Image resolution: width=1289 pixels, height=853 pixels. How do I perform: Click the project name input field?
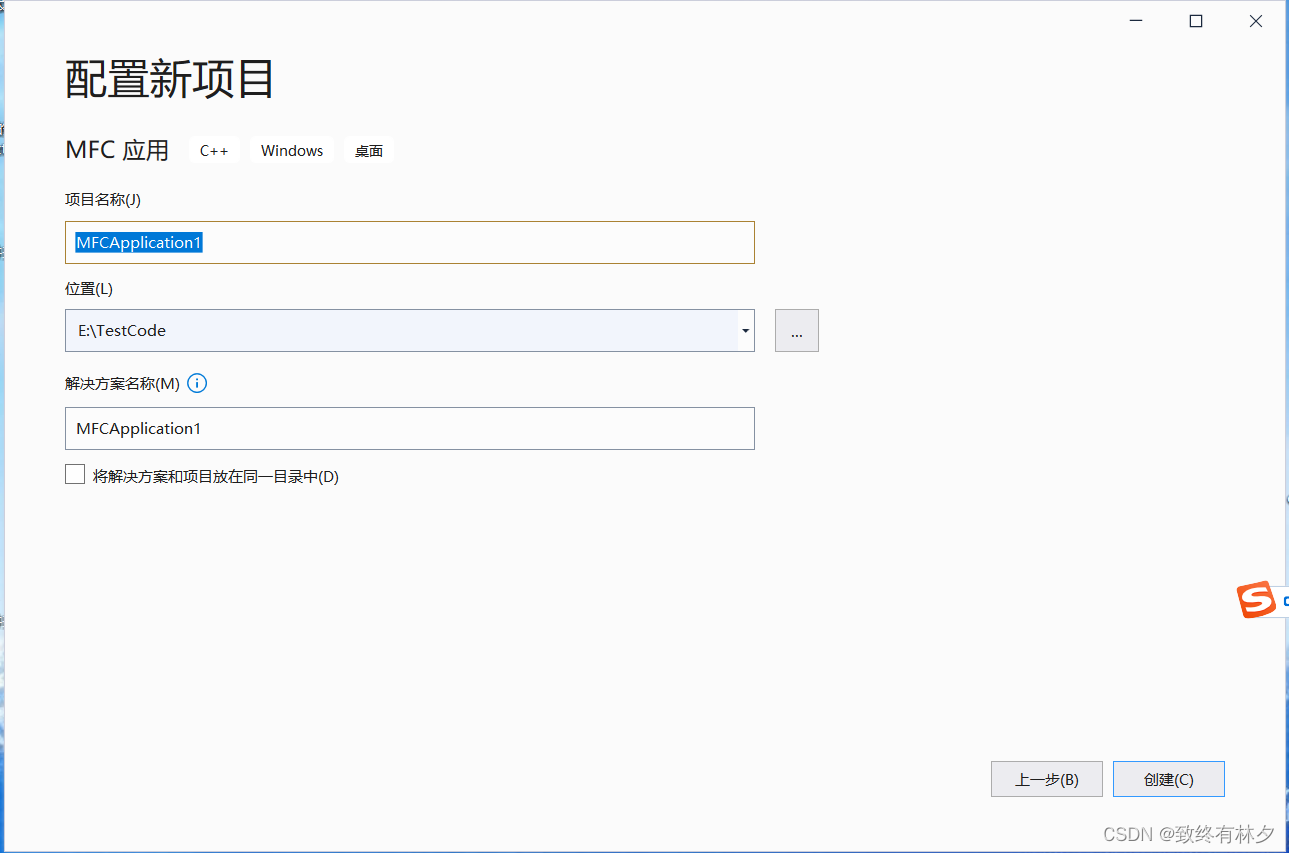409,242
